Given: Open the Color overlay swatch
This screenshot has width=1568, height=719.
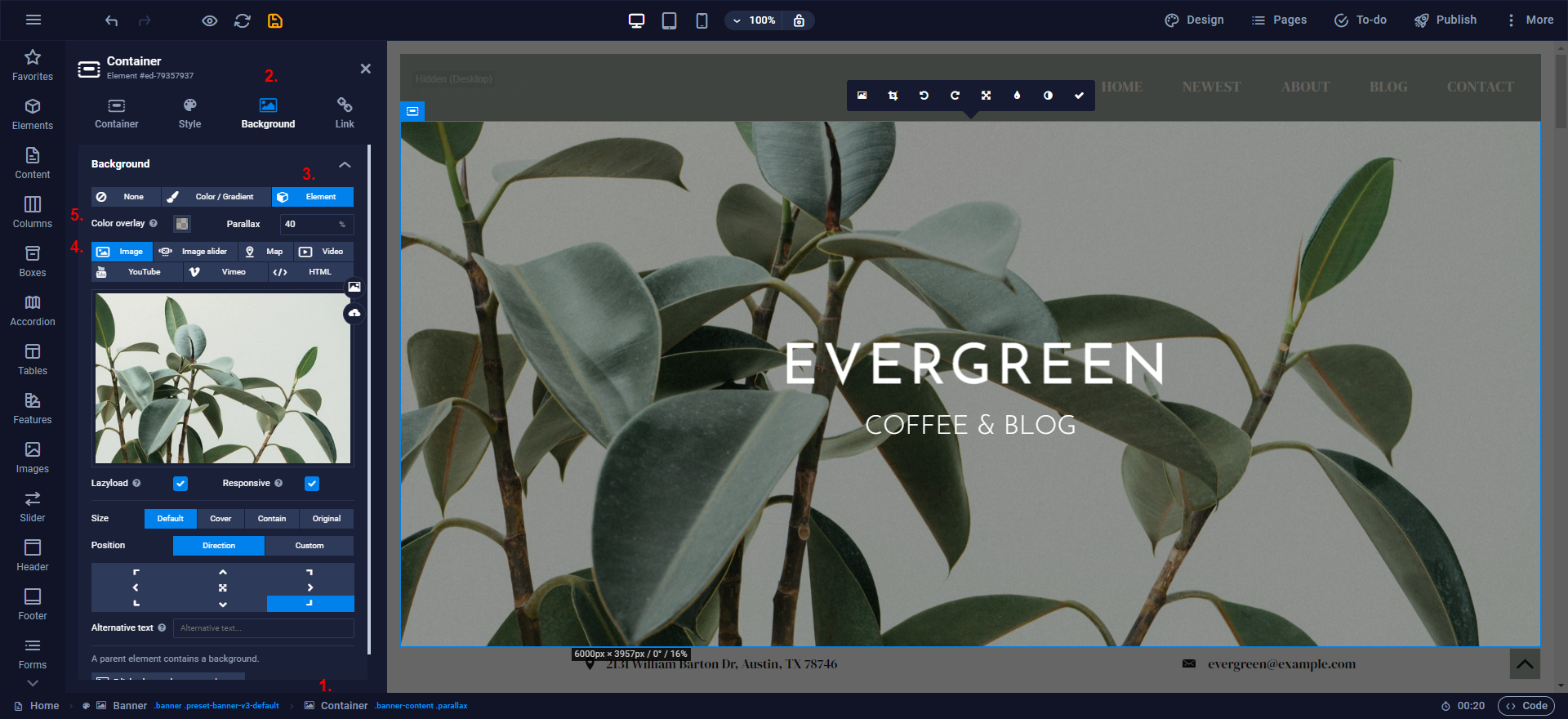Looking at the screenshot, I should 182,224.
